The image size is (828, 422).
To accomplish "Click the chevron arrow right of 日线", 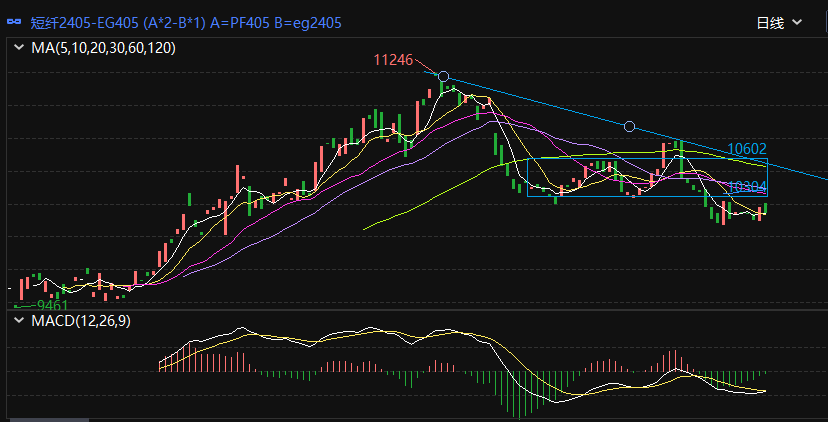I will [798, 22].
